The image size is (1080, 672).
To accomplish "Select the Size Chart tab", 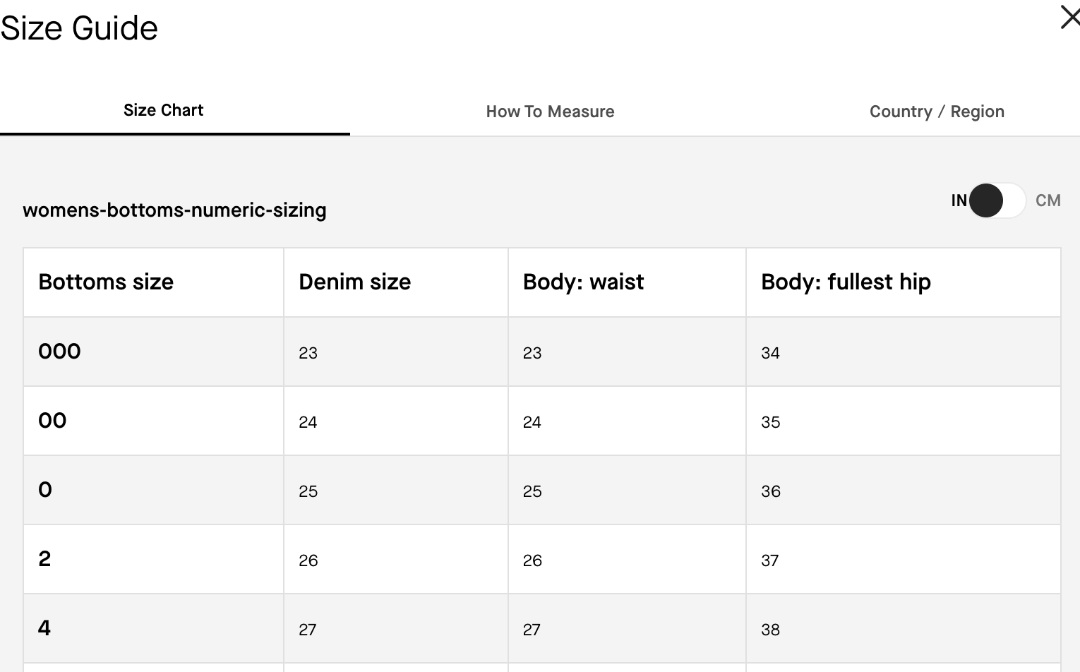I will tap(163, 110).
